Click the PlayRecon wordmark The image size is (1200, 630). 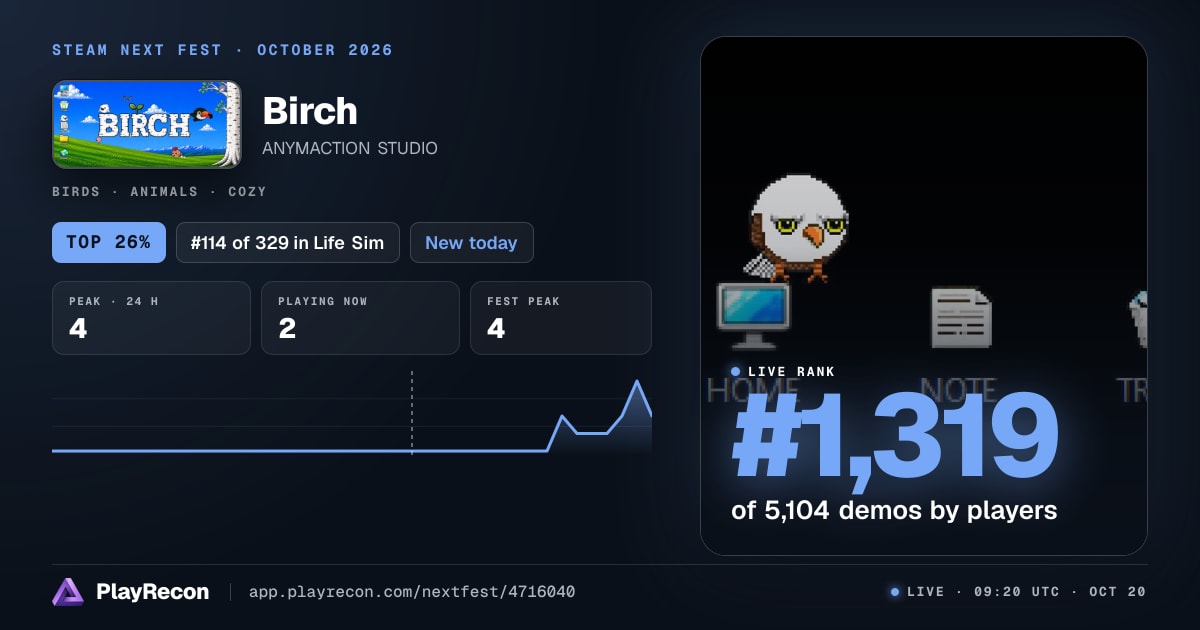[152, 592]
